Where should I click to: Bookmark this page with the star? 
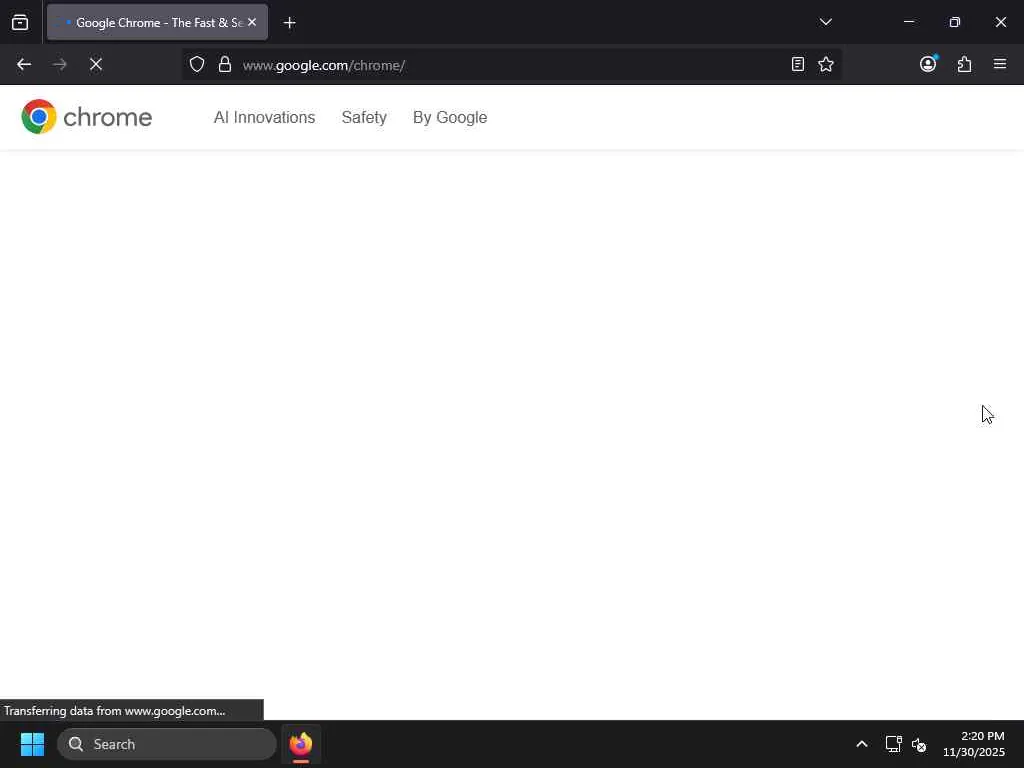[825, 65]
